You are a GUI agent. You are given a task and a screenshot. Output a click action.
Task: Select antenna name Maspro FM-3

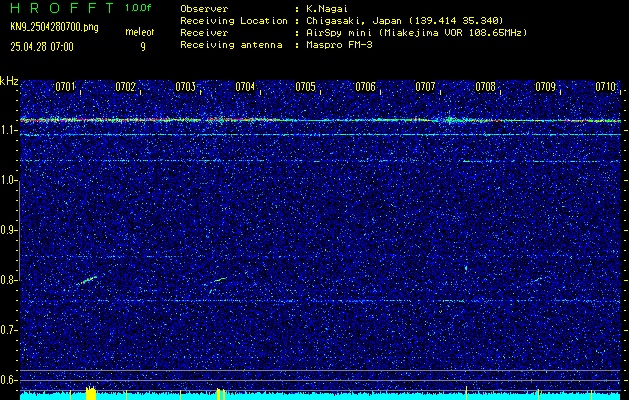tap(339, 45)
